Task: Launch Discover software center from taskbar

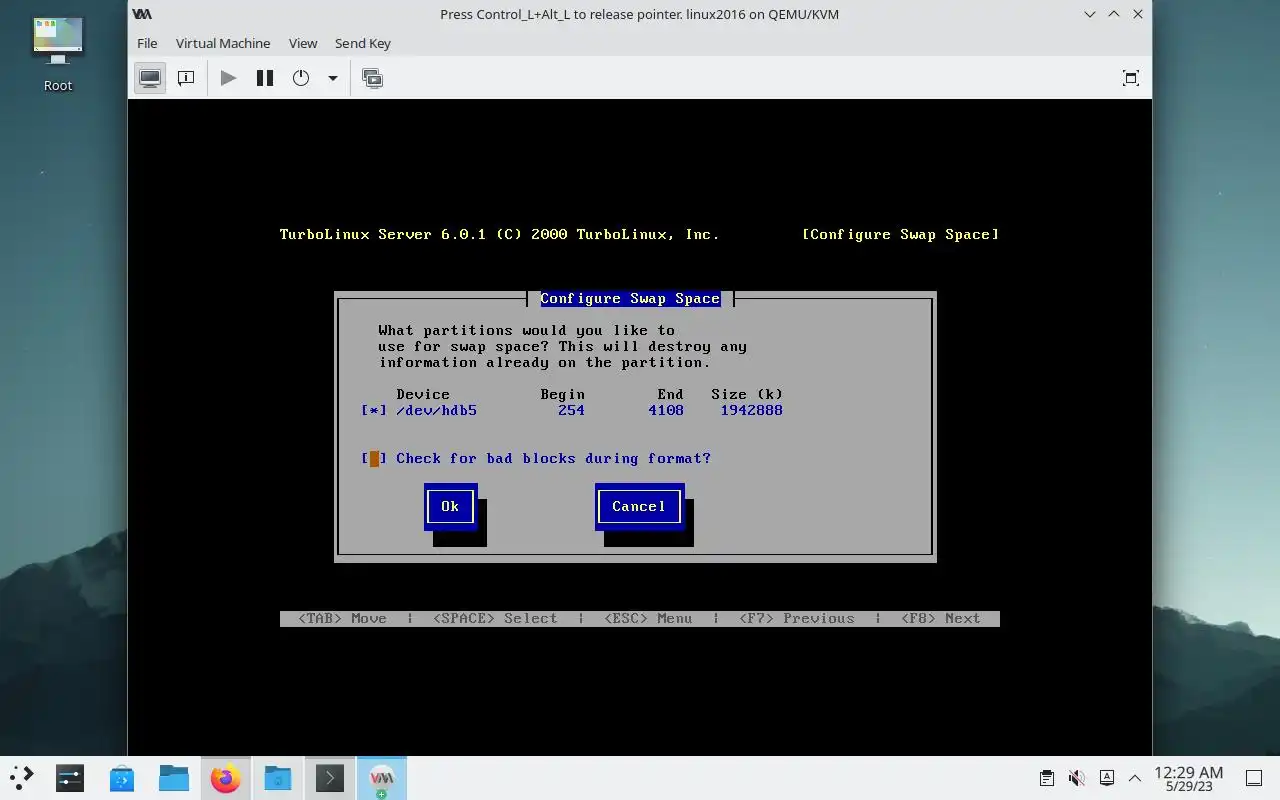Action: coord(122,777)
